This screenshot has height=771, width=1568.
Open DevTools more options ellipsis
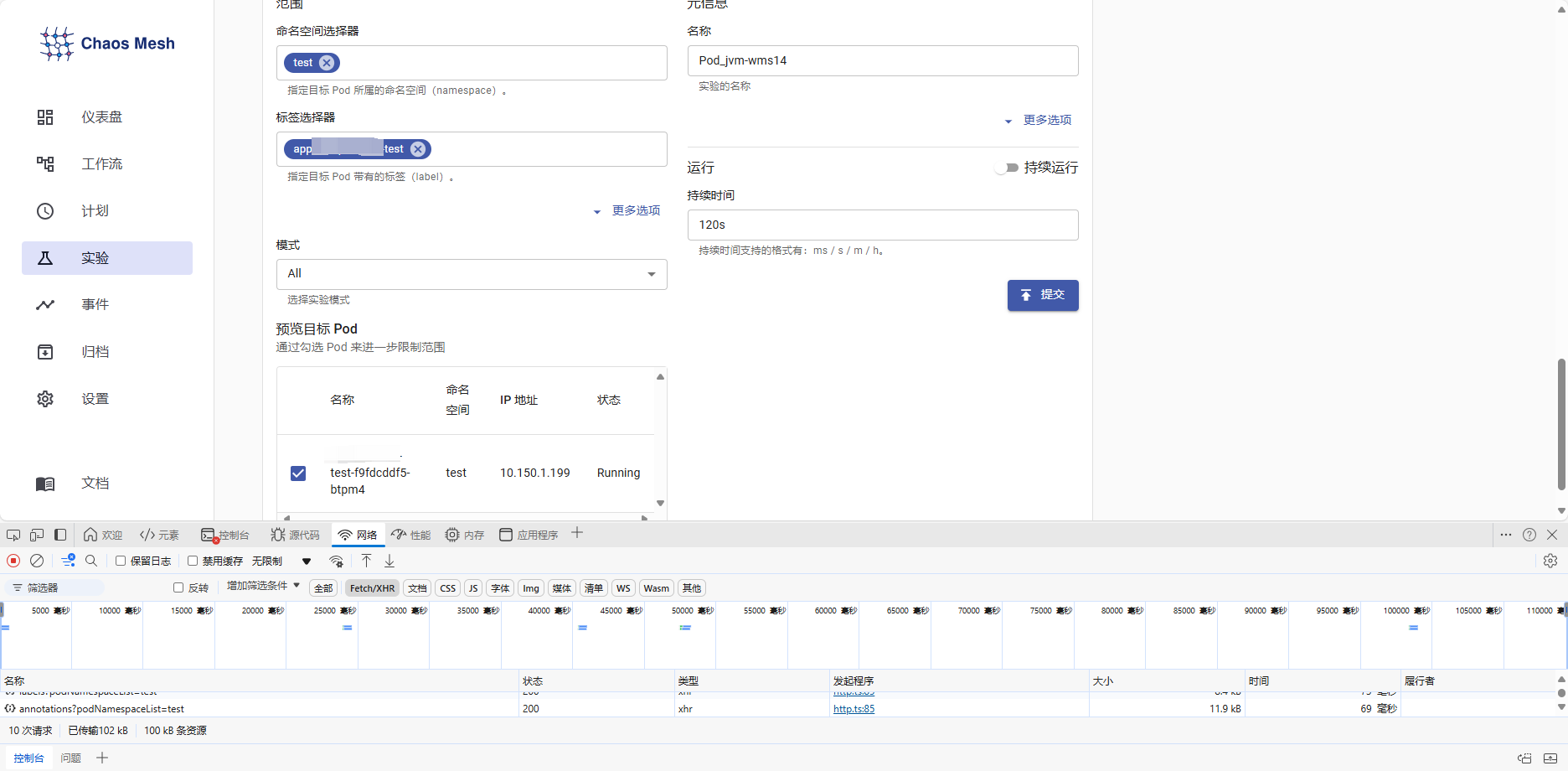point(1506,535)
